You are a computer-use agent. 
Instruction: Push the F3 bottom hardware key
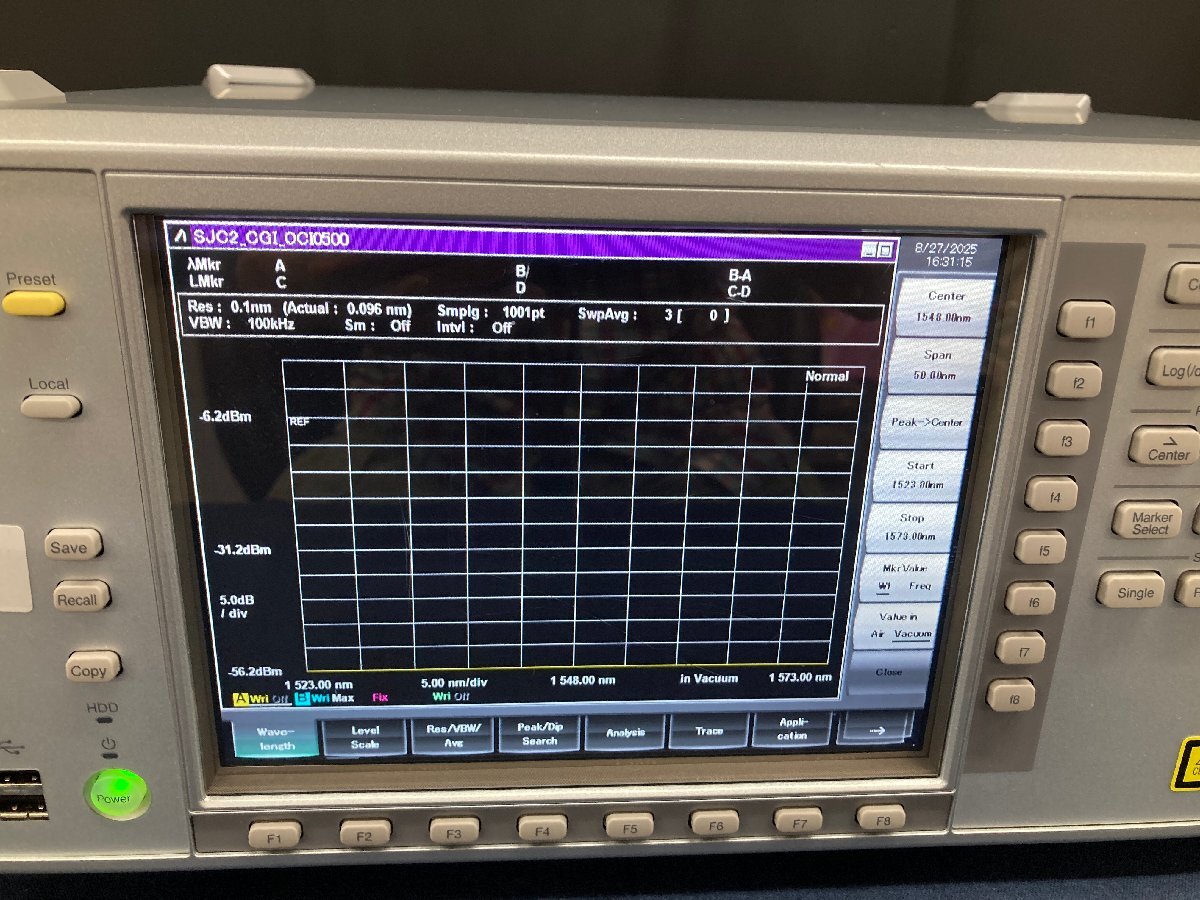[454, 830]
